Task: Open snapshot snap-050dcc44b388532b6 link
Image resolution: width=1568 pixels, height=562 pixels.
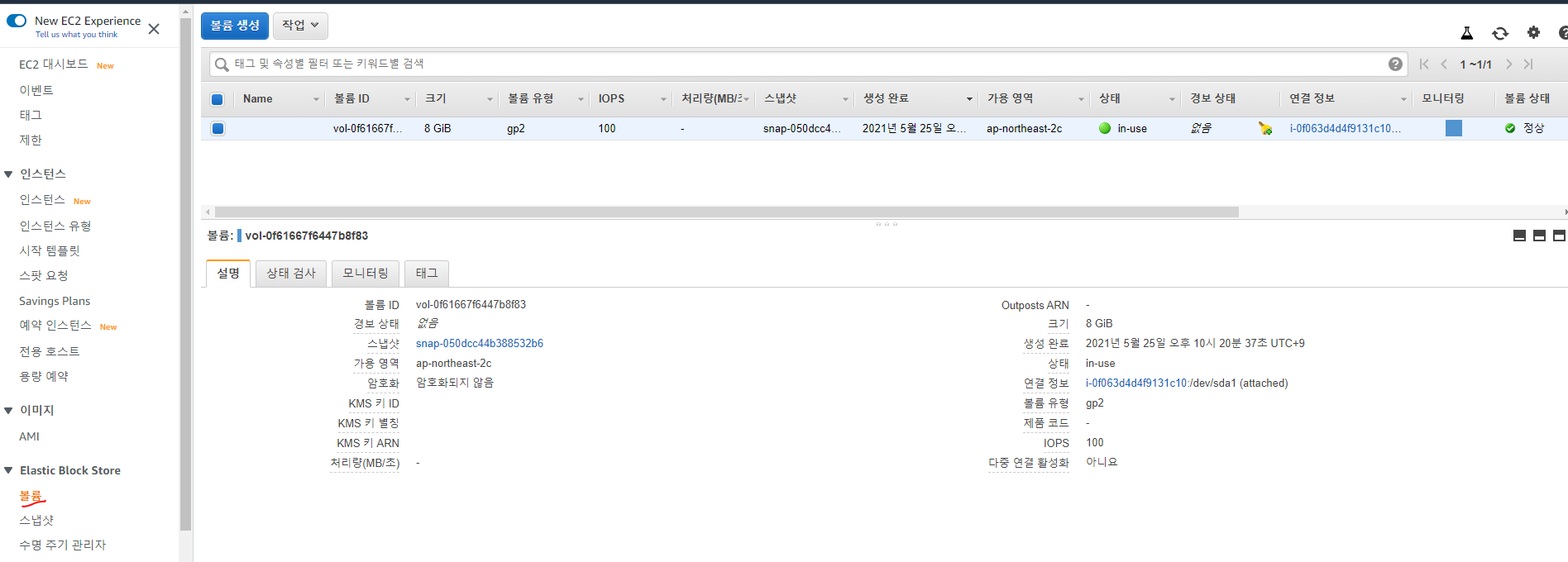Action: click(480, 343)
